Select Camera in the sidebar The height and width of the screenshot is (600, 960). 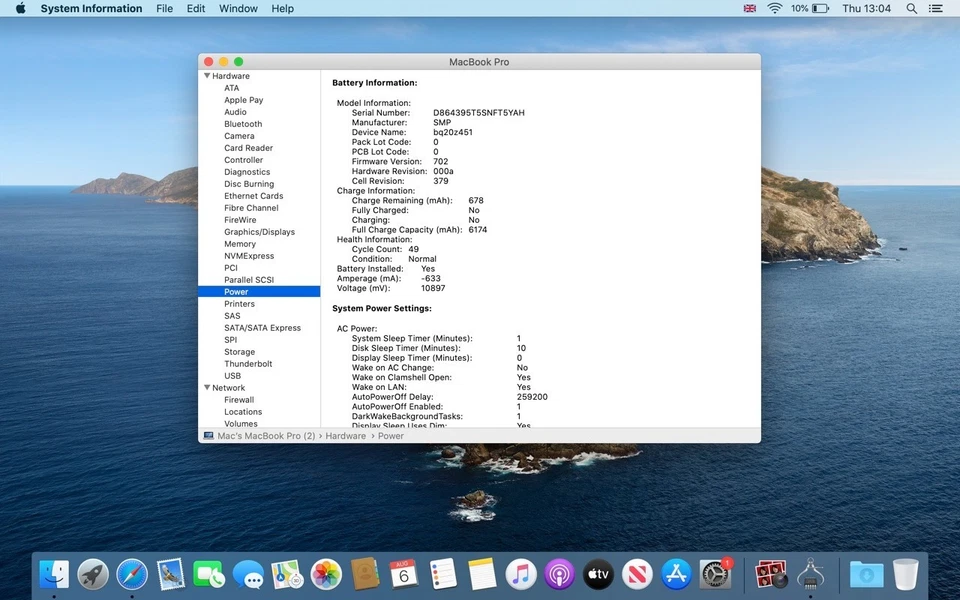click(239, 136)
